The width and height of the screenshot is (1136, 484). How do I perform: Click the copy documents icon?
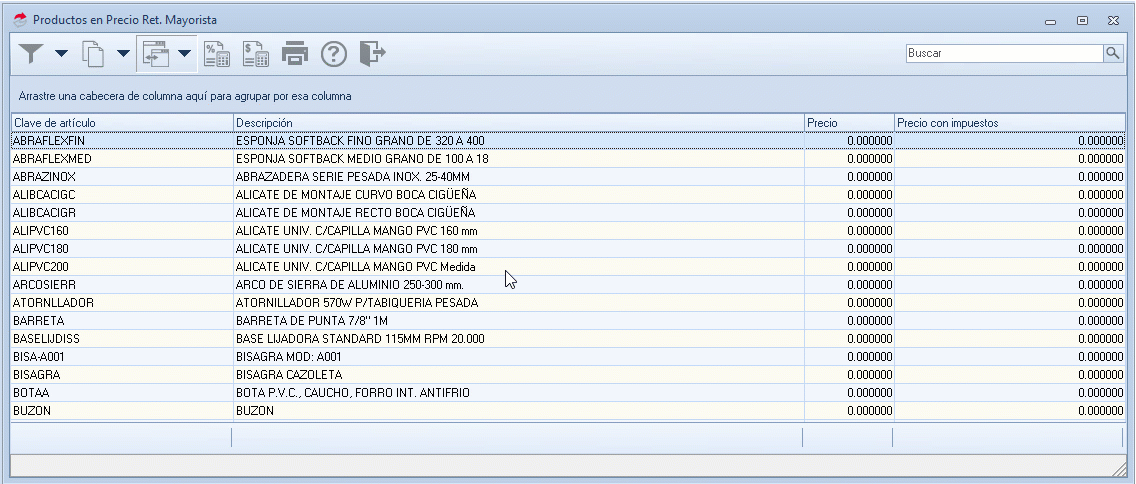coord(93,54)
